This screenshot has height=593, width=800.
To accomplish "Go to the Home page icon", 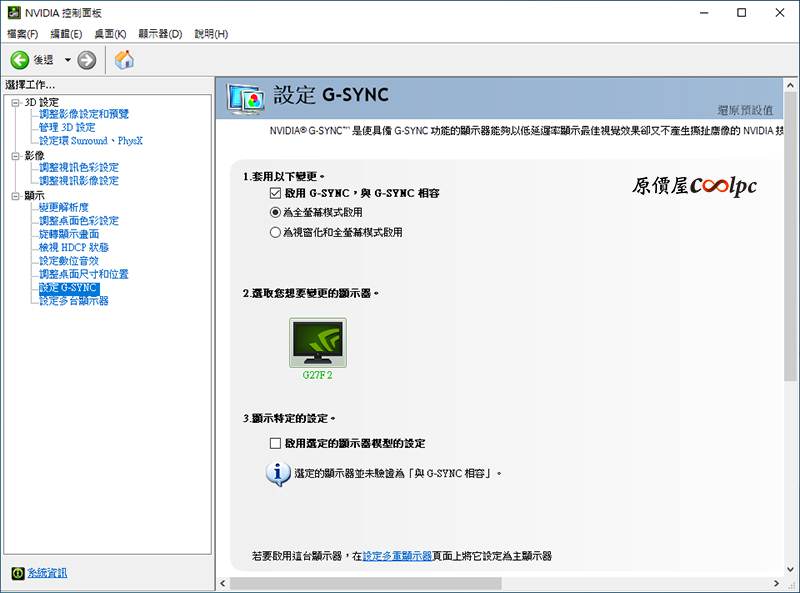I will point(124,60).
